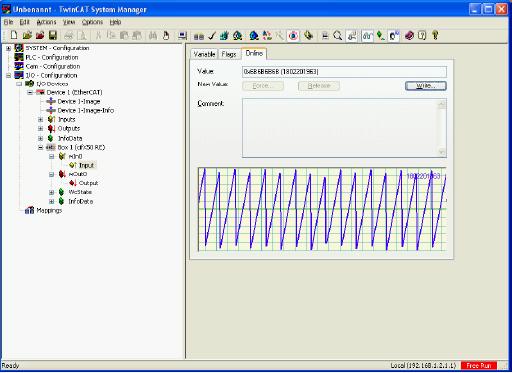Click the Ready status bar text
The image size is (512, 373).
[10, 365]
